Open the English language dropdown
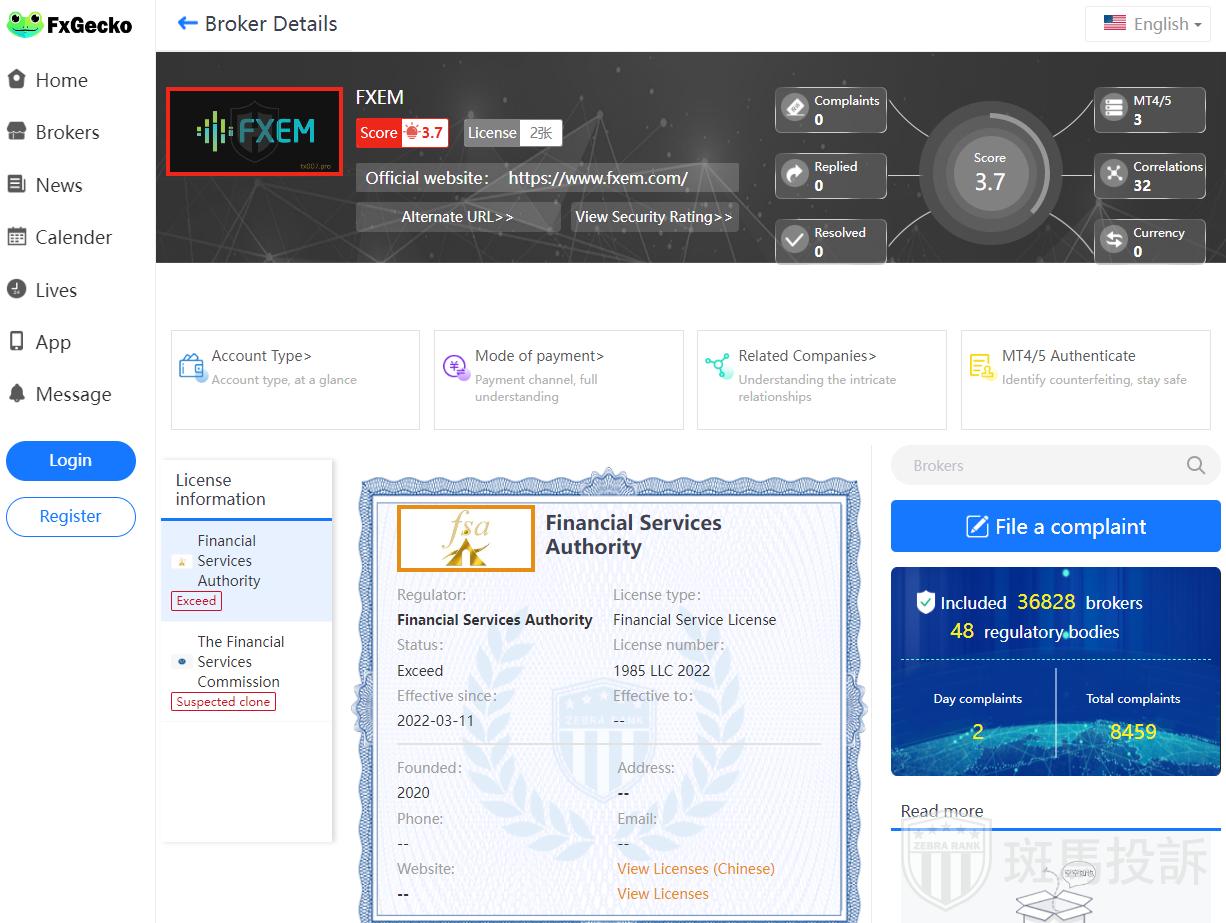 click(1152, 24)
